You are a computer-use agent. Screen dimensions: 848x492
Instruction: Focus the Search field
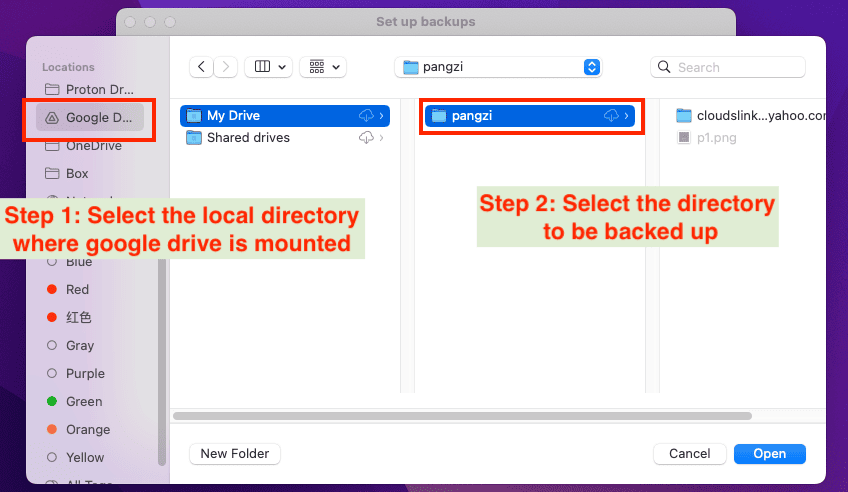point(727,67)
